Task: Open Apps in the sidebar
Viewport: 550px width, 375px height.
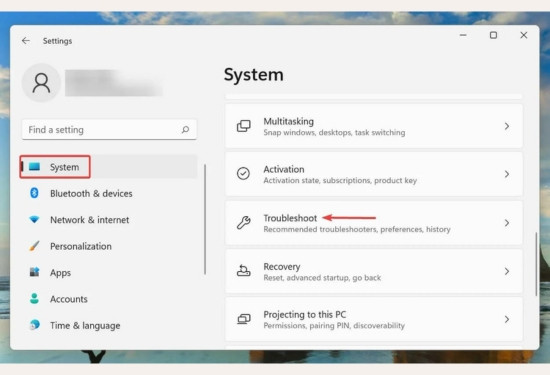Action: pyautogui.click(x=60, y=273)
